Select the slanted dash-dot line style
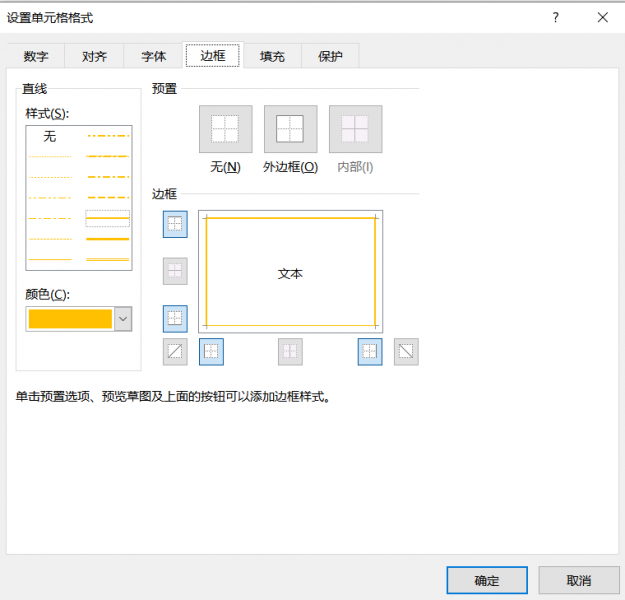 coord(108,156)
